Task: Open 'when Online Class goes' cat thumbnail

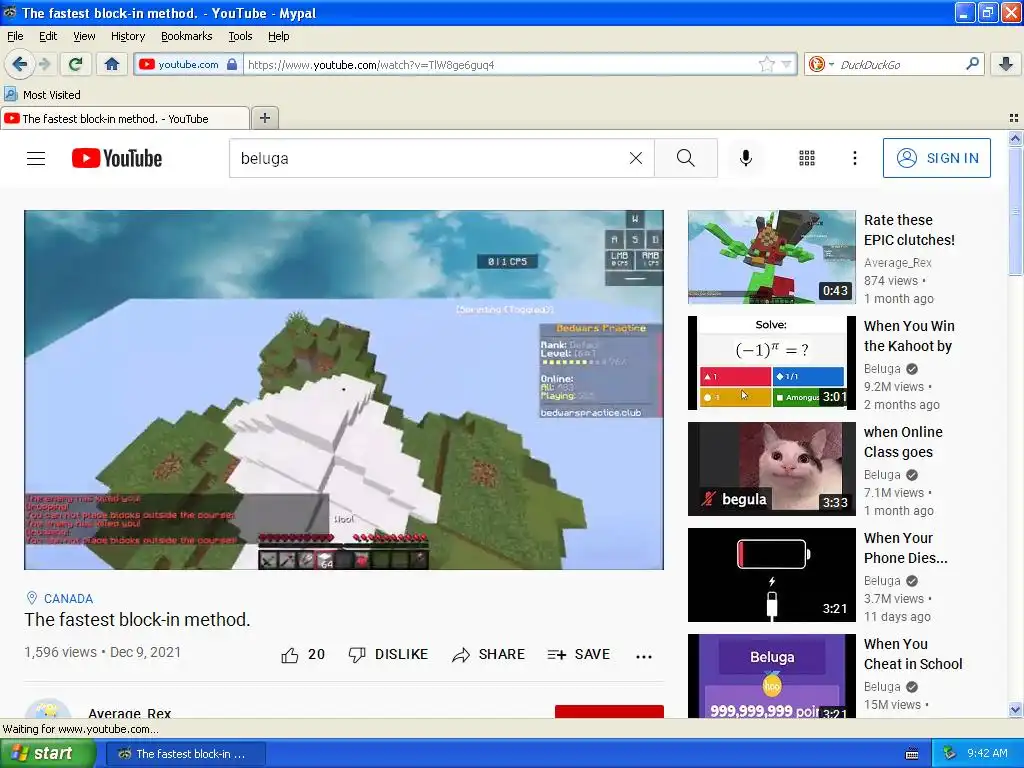Action: [x=772, y=469]
